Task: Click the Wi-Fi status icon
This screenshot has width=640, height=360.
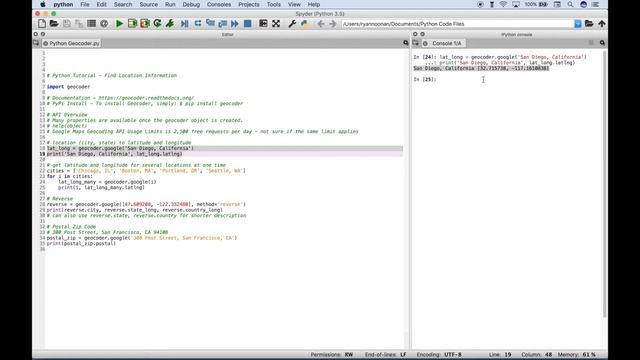Action: coord(503,4)
